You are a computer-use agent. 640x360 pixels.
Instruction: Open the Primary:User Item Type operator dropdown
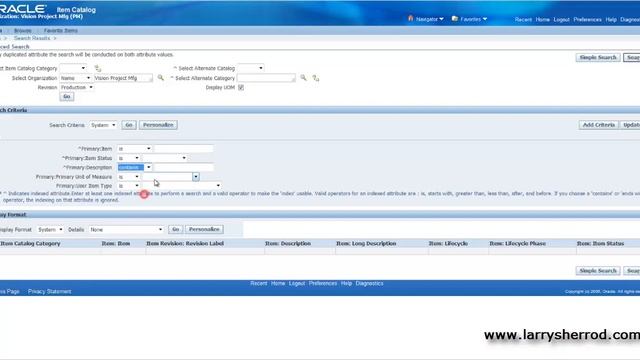click(x=129, y=186)
